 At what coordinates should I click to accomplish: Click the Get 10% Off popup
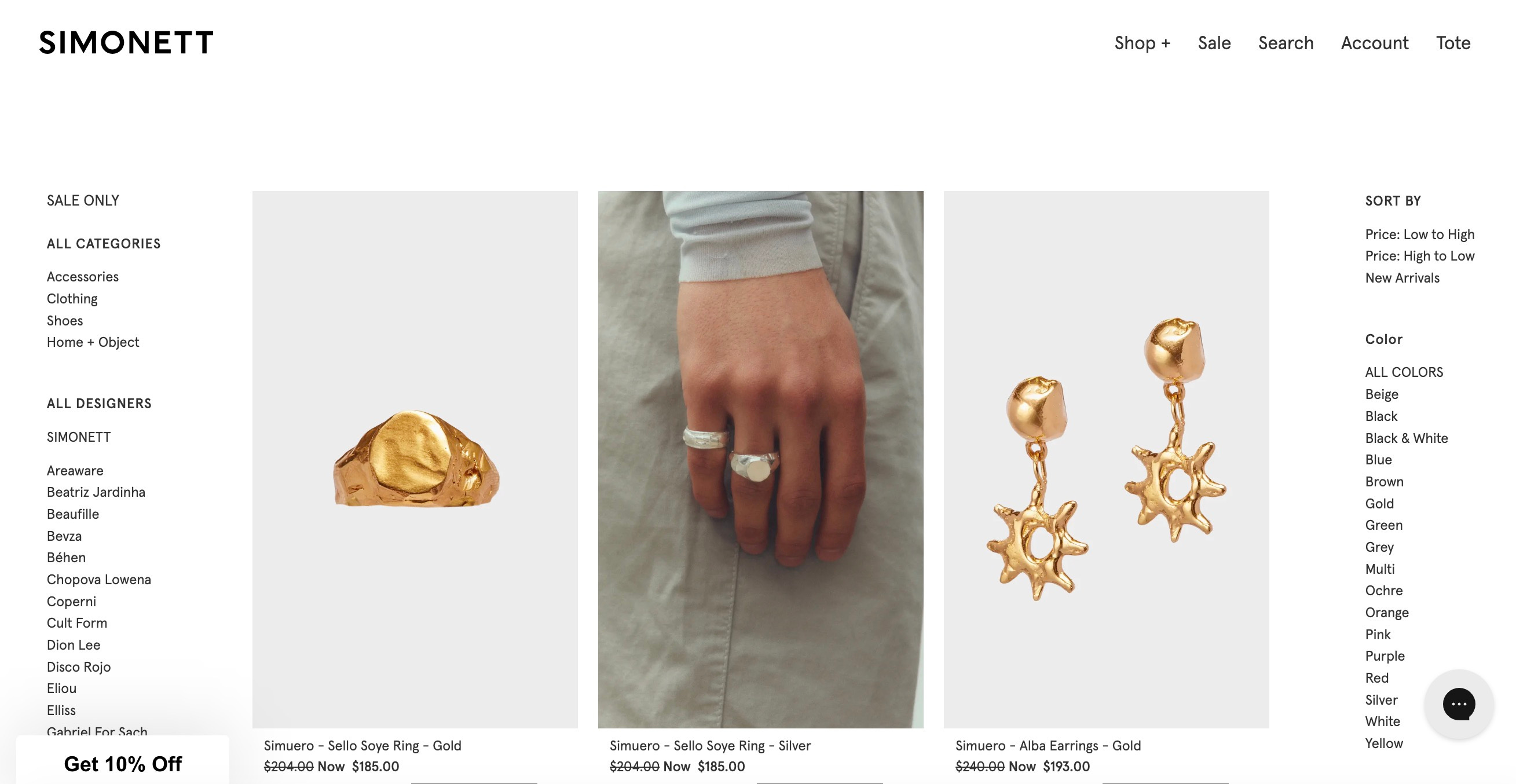[122, 763]
